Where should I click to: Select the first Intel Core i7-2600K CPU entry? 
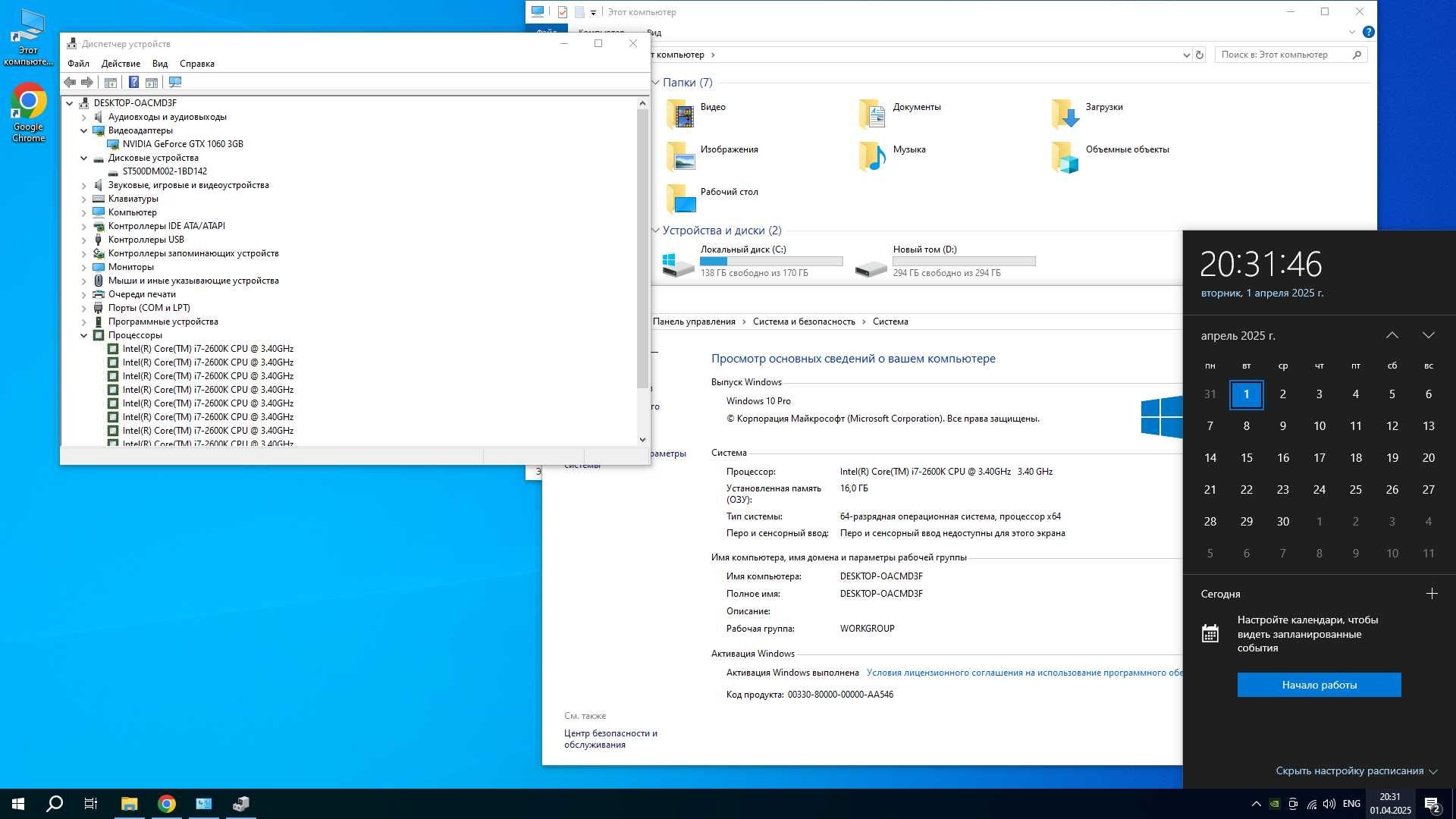point(208,349)
